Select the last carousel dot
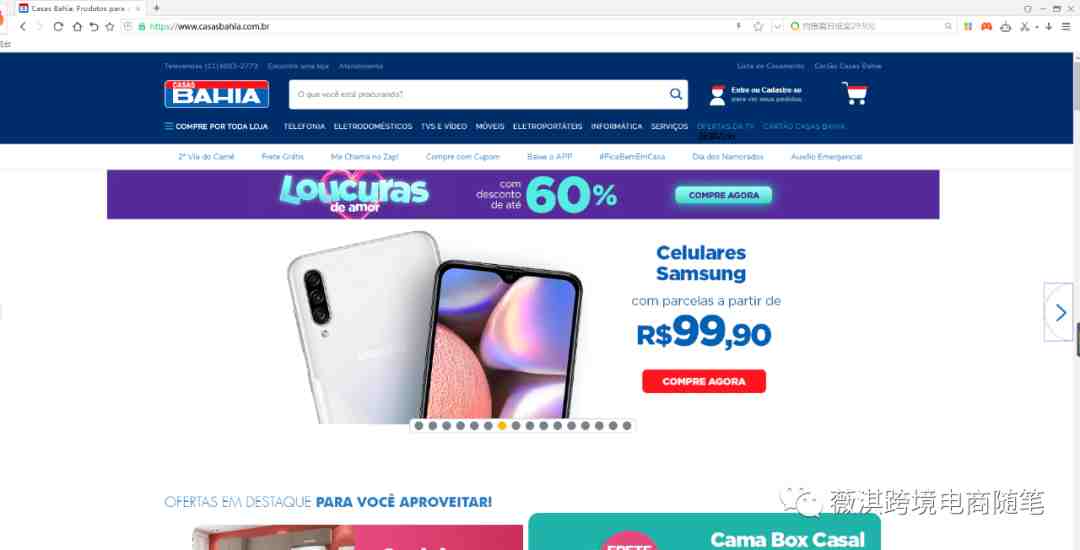Screen dimensions: 1080x550 tap(627, 426)
